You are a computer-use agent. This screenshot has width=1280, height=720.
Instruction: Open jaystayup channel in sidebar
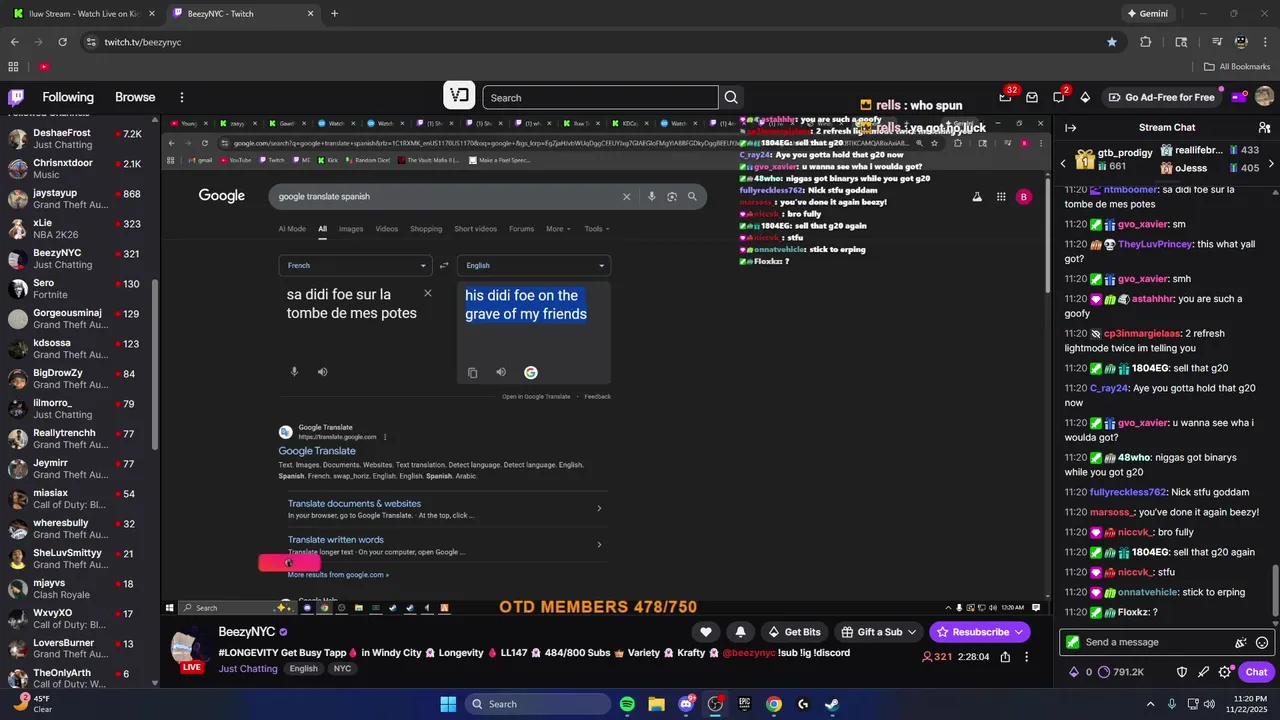coord(76,199)
